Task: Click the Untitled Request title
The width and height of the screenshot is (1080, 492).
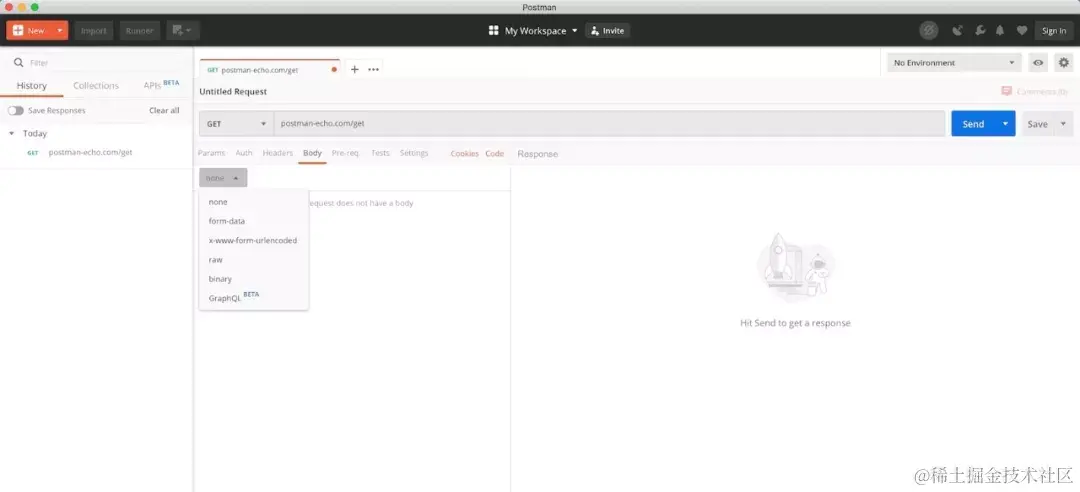Action: coord(233,92)
